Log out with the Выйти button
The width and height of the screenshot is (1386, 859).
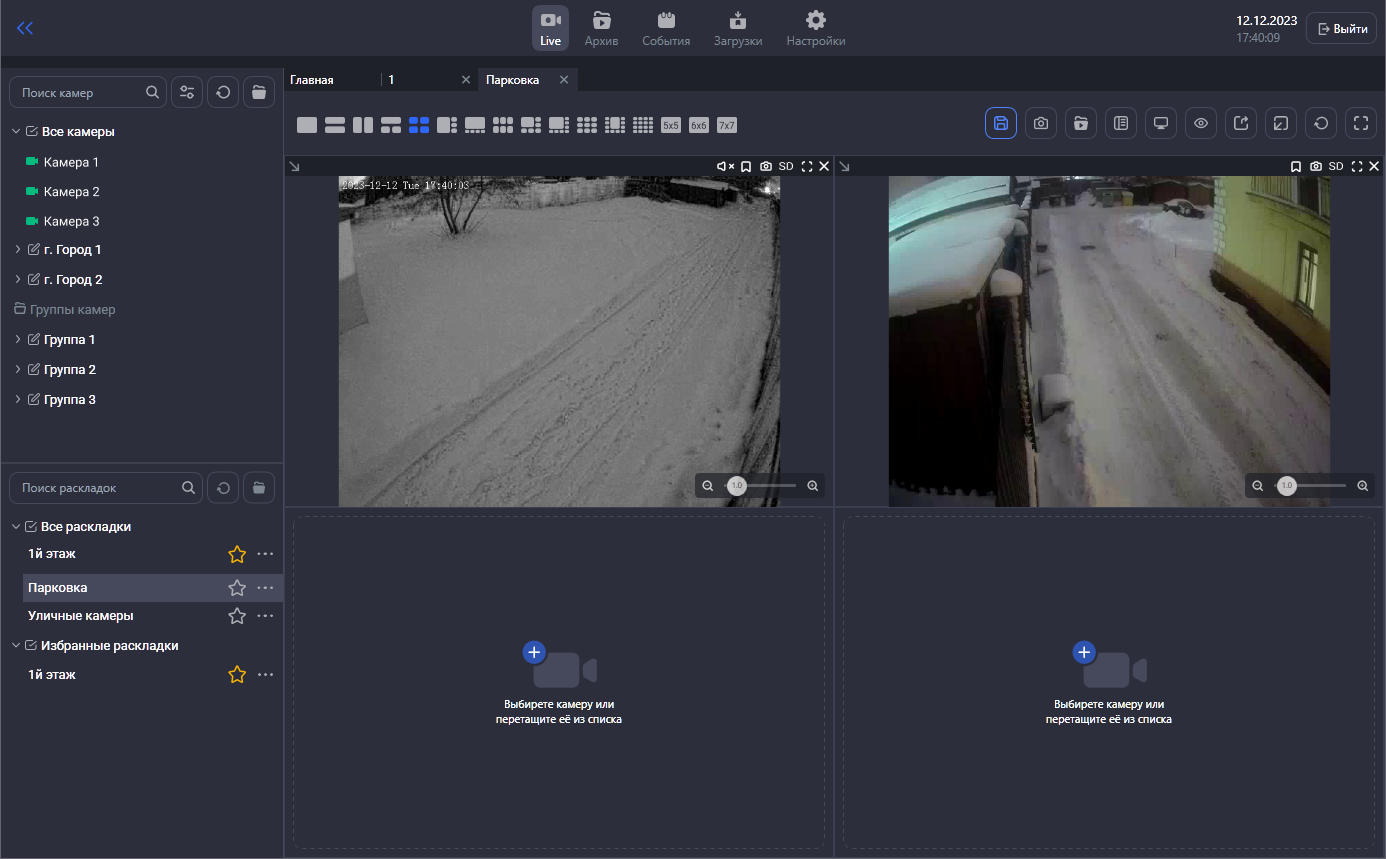[1341, 28]
